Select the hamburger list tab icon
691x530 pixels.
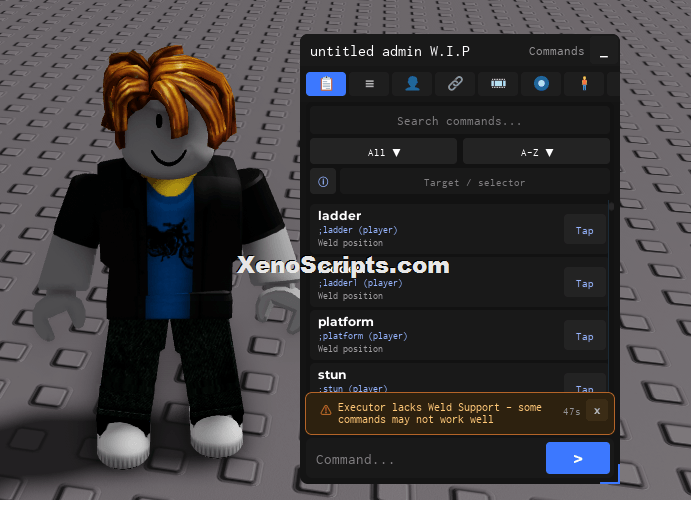click(x=369, y=84)
